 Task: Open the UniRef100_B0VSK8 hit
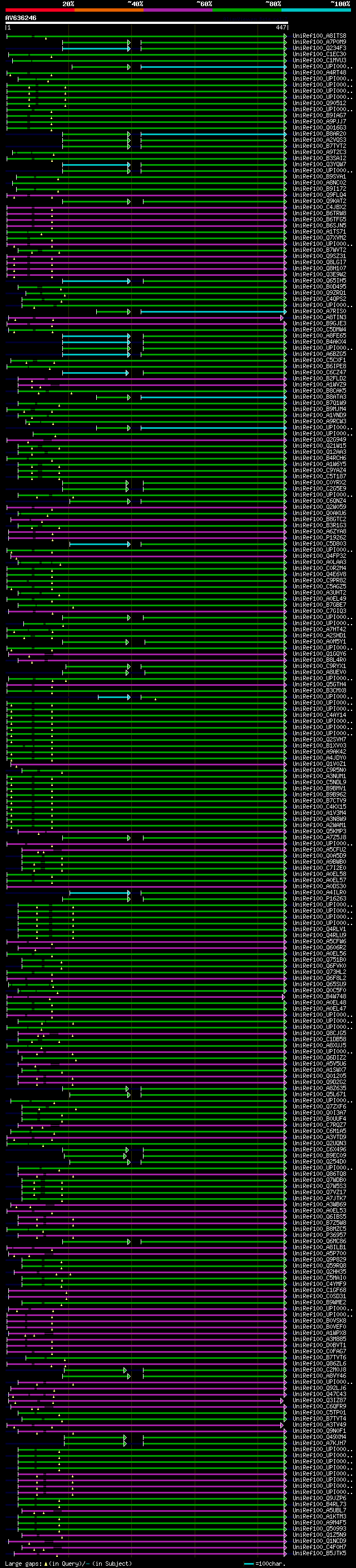[x=319, y=1321]
